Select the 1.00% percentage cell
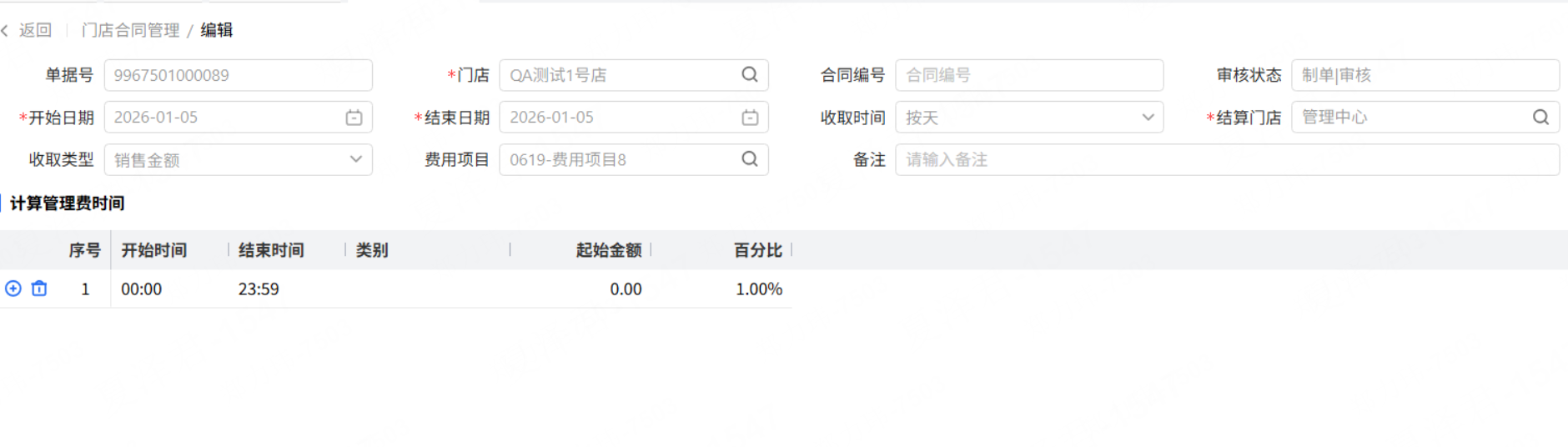 pos(758,289)
